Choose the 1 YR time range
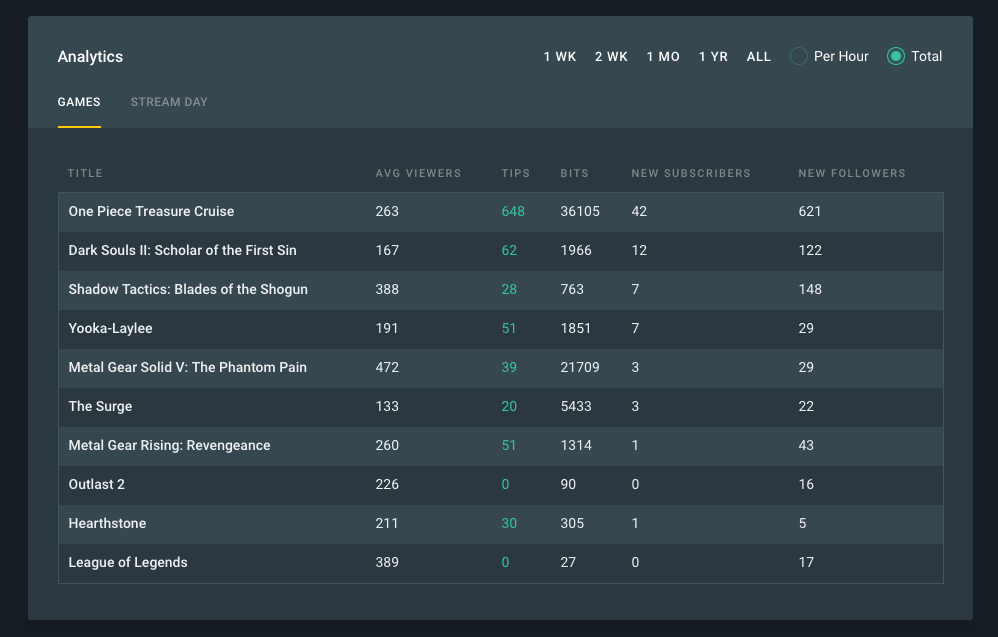Screen dimensions: 998x637 (x=713, y=57)
